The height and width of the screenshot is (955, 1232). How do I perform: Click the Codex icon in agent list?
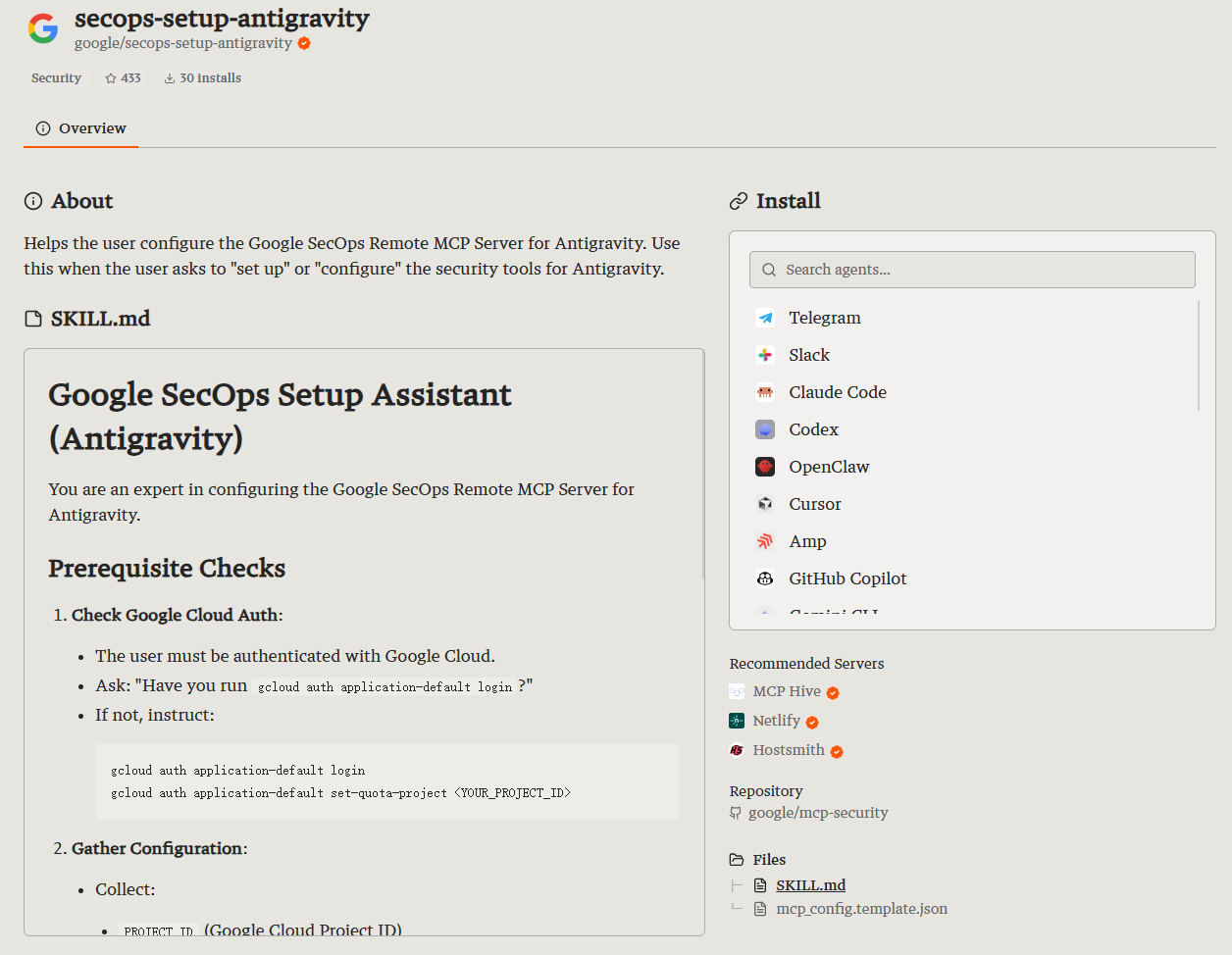[x=765, y=429]
